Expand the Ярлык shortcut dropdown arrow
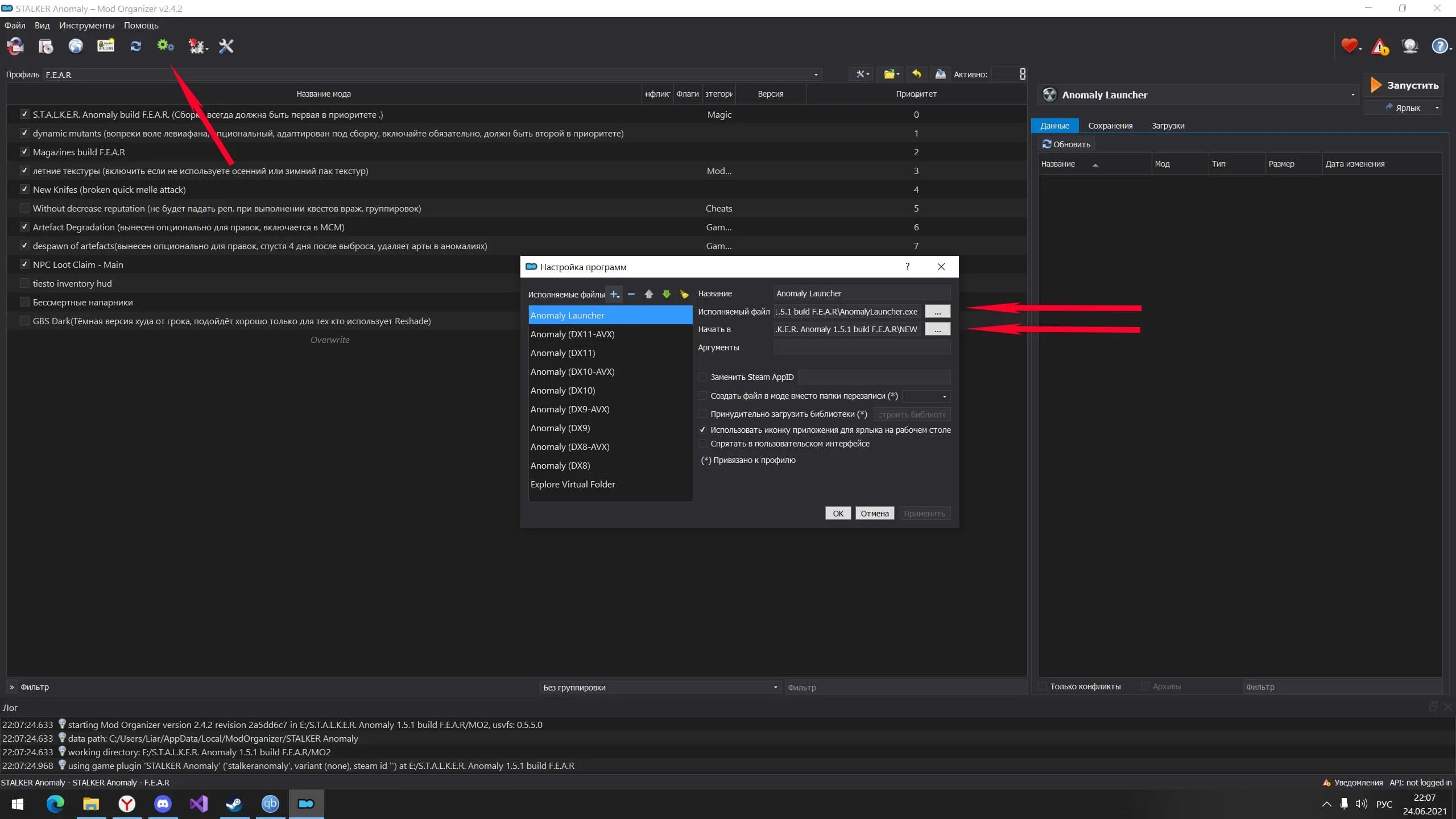This screenshot has height=819, width=1456. (1437, 108)
